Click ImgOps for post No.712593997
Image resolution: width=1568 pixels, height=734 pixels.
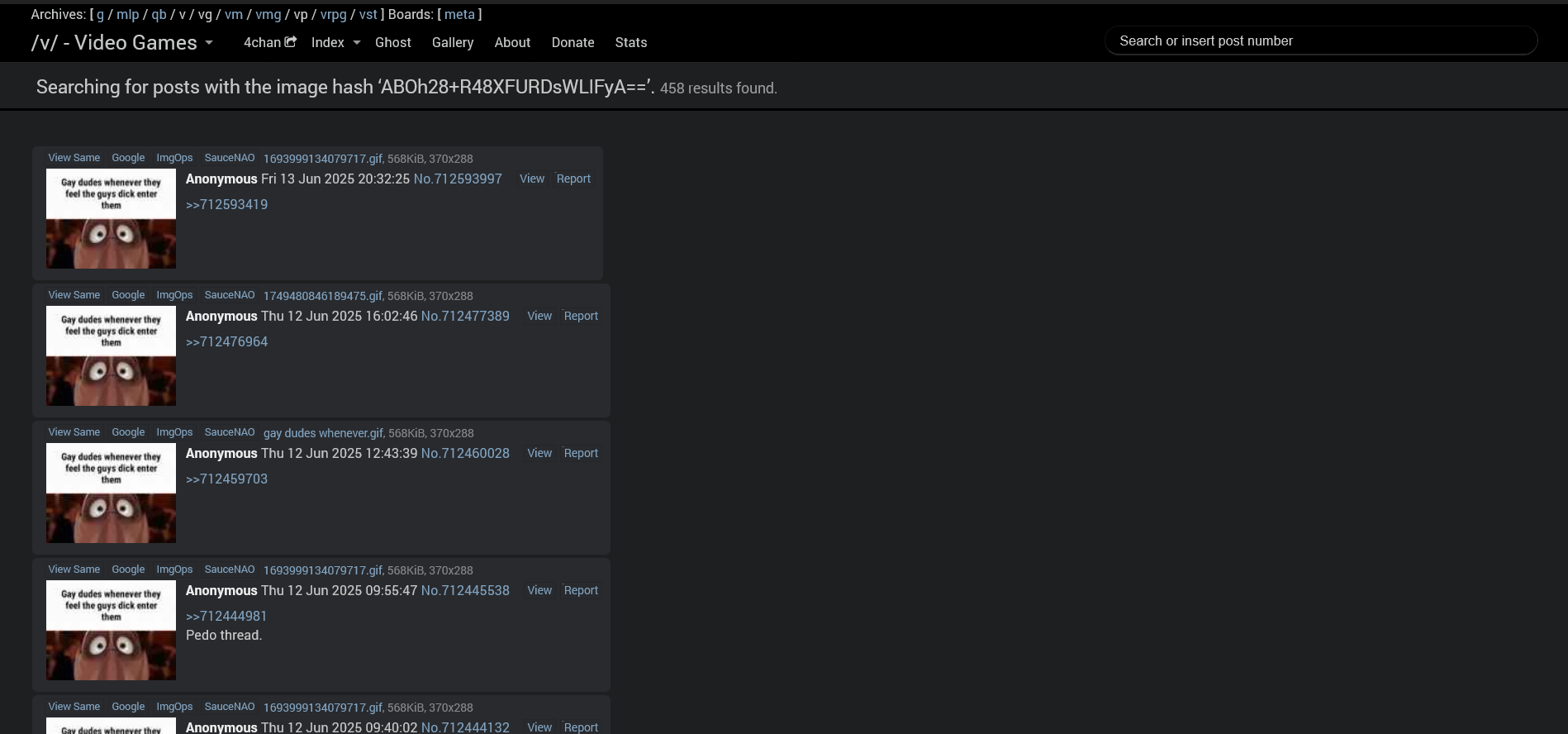(174, 158)
